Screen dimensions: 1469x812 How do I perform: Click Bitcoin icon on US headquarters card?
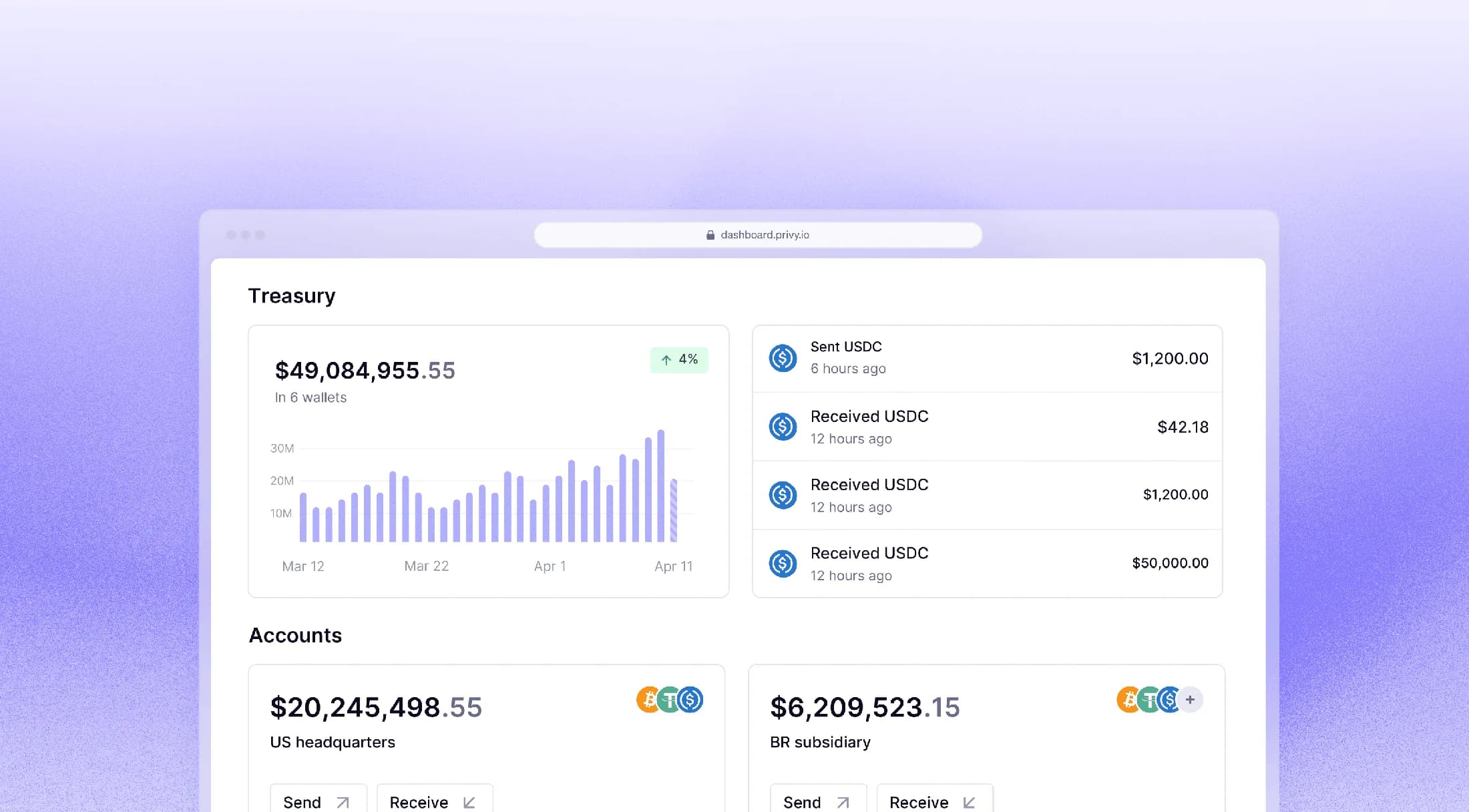click(648, 700)
